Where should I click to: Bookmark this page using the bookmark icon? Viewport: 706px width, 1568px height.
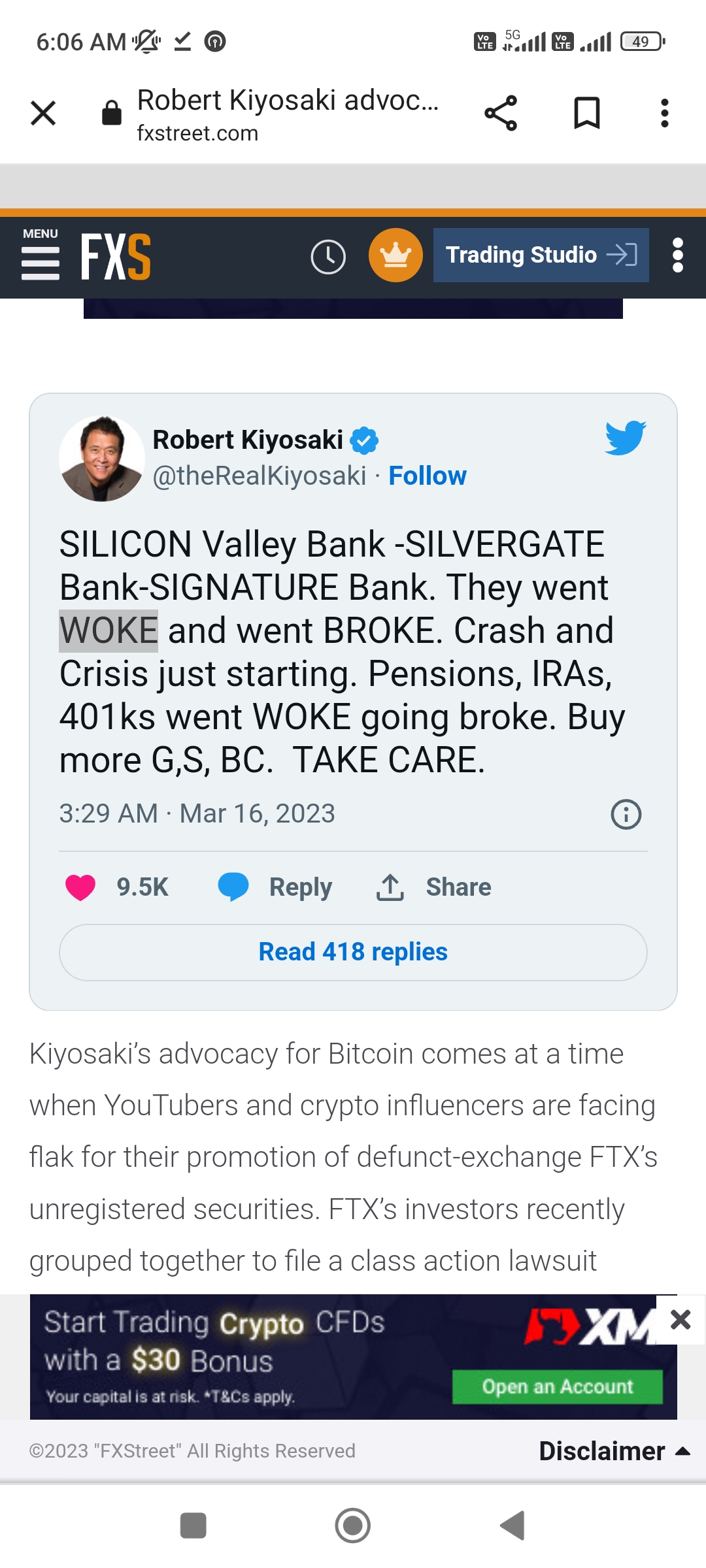(x=585, y=112)
